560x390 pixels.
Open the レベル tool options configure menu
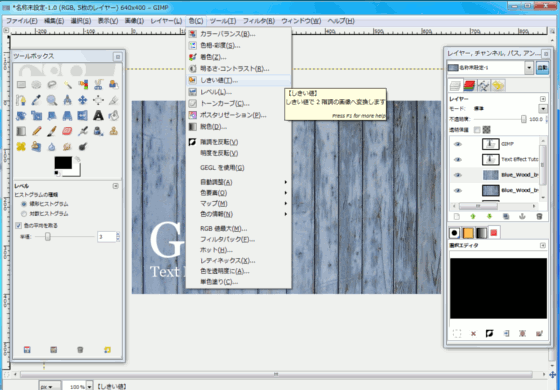tap(115, 186)
